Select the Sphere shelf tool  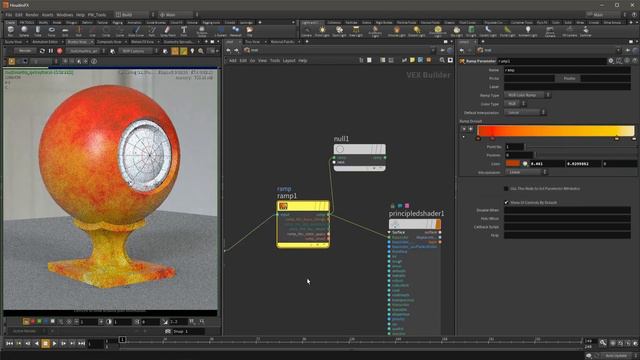tap(24, 31)
